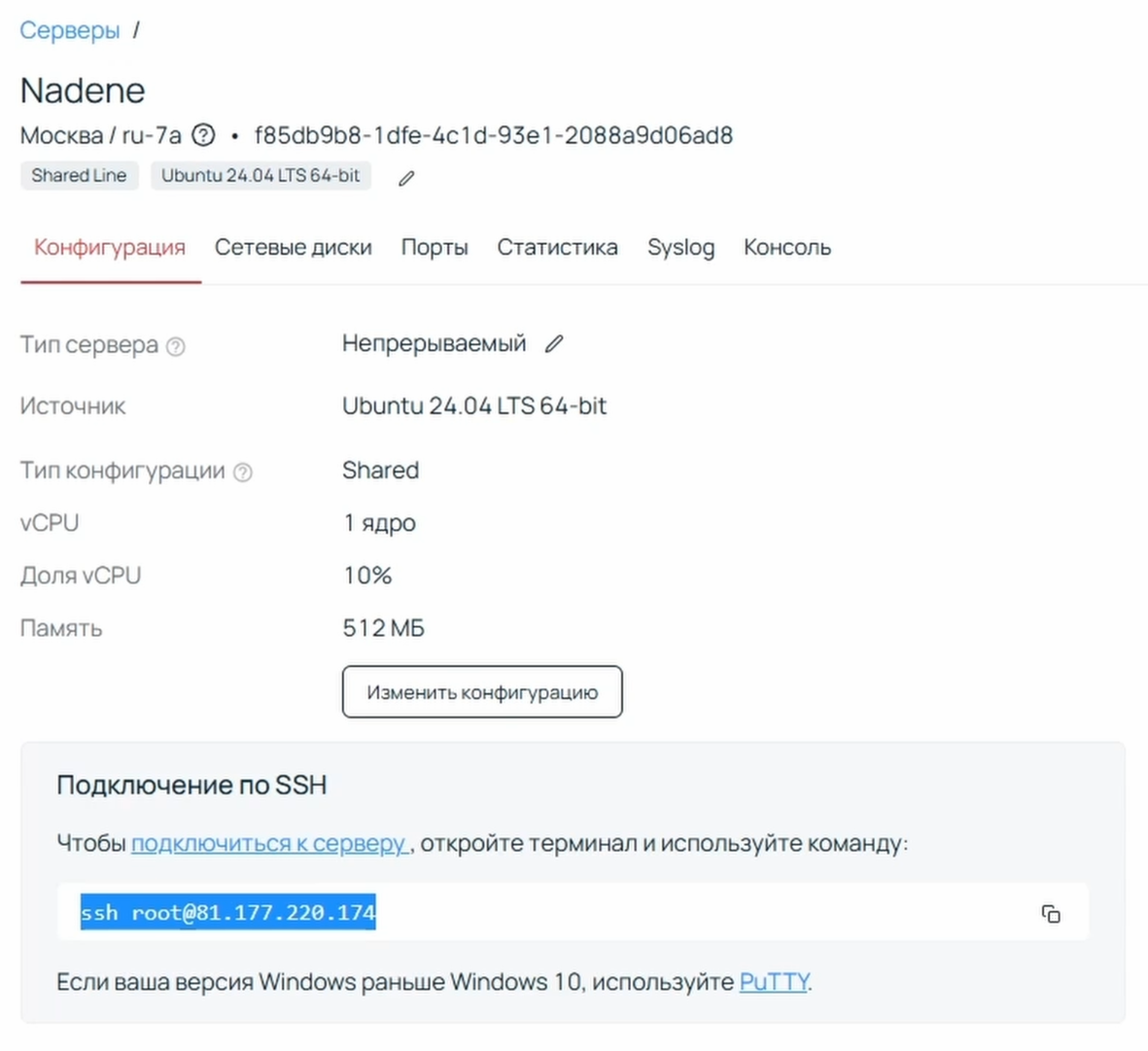Viewport: 1148px width, 1051px height.
Task: Click the server UUID f85db9b8 text
Action: (493, 135)
